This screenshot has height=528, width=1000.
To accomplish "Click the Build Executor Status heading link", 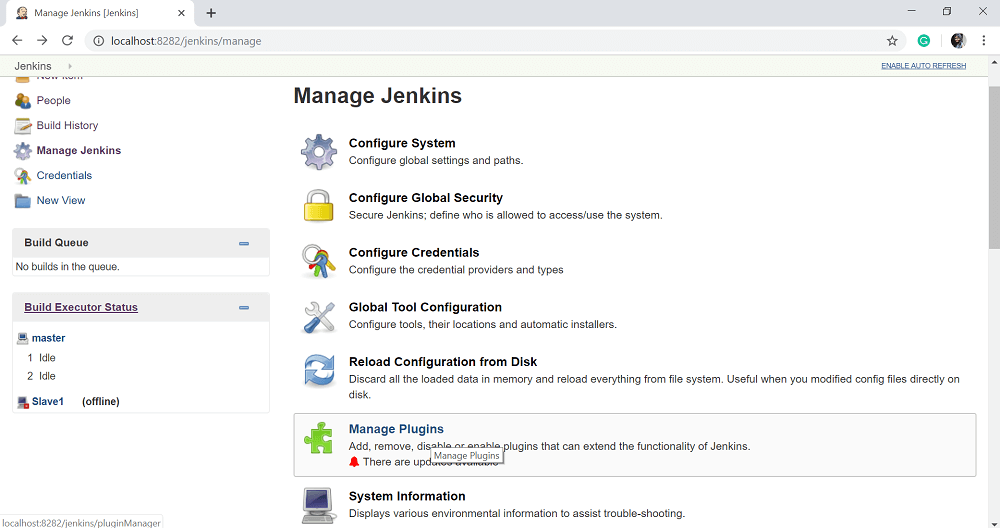I will (81, 307).
